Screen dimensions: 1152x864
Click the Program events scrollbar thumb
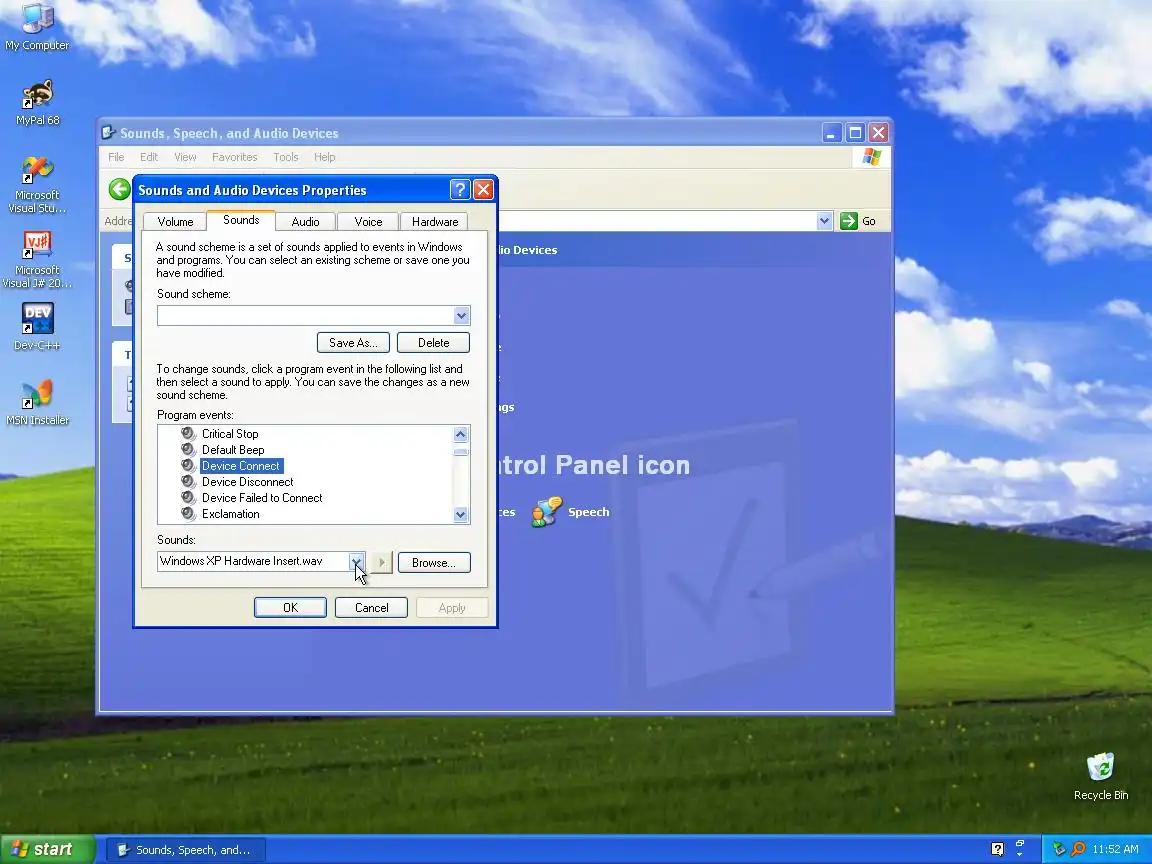click(461, 451)
